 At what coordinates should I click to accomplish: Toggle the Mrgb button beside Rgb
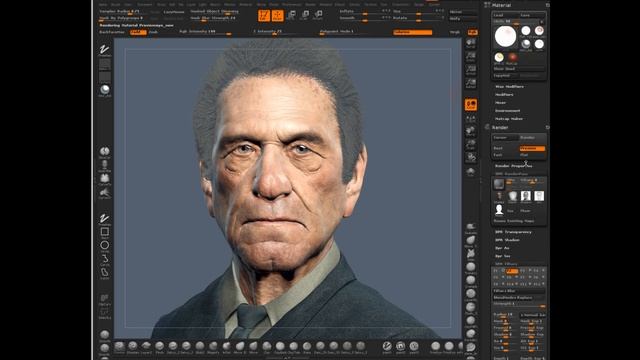(454, 32)
